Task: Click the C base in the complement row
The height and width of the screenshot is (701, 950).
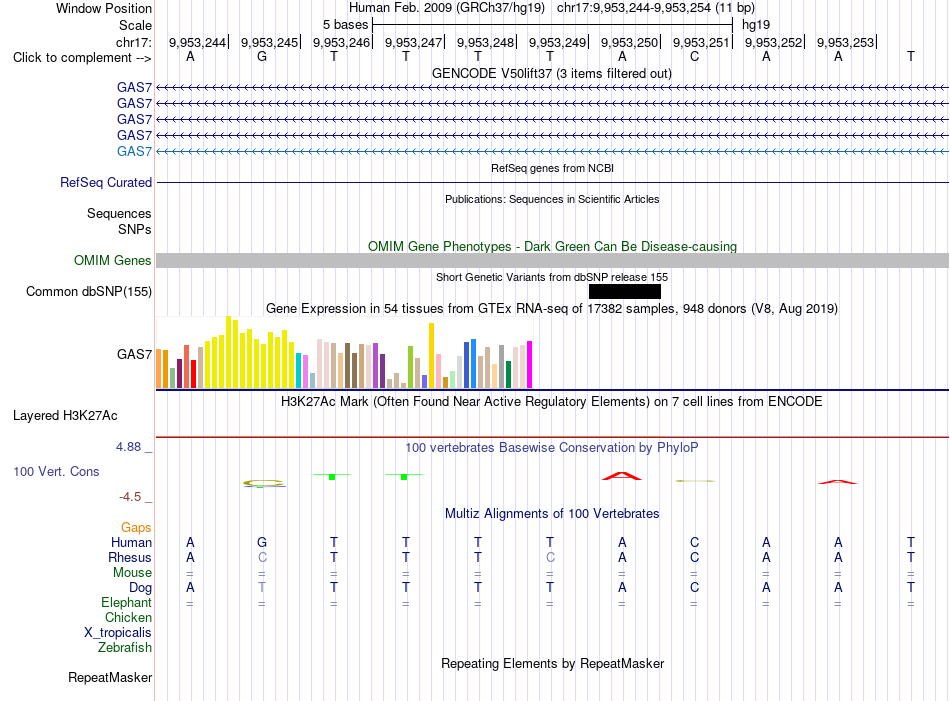Action: pyautogui.click(x=694, y=56)
